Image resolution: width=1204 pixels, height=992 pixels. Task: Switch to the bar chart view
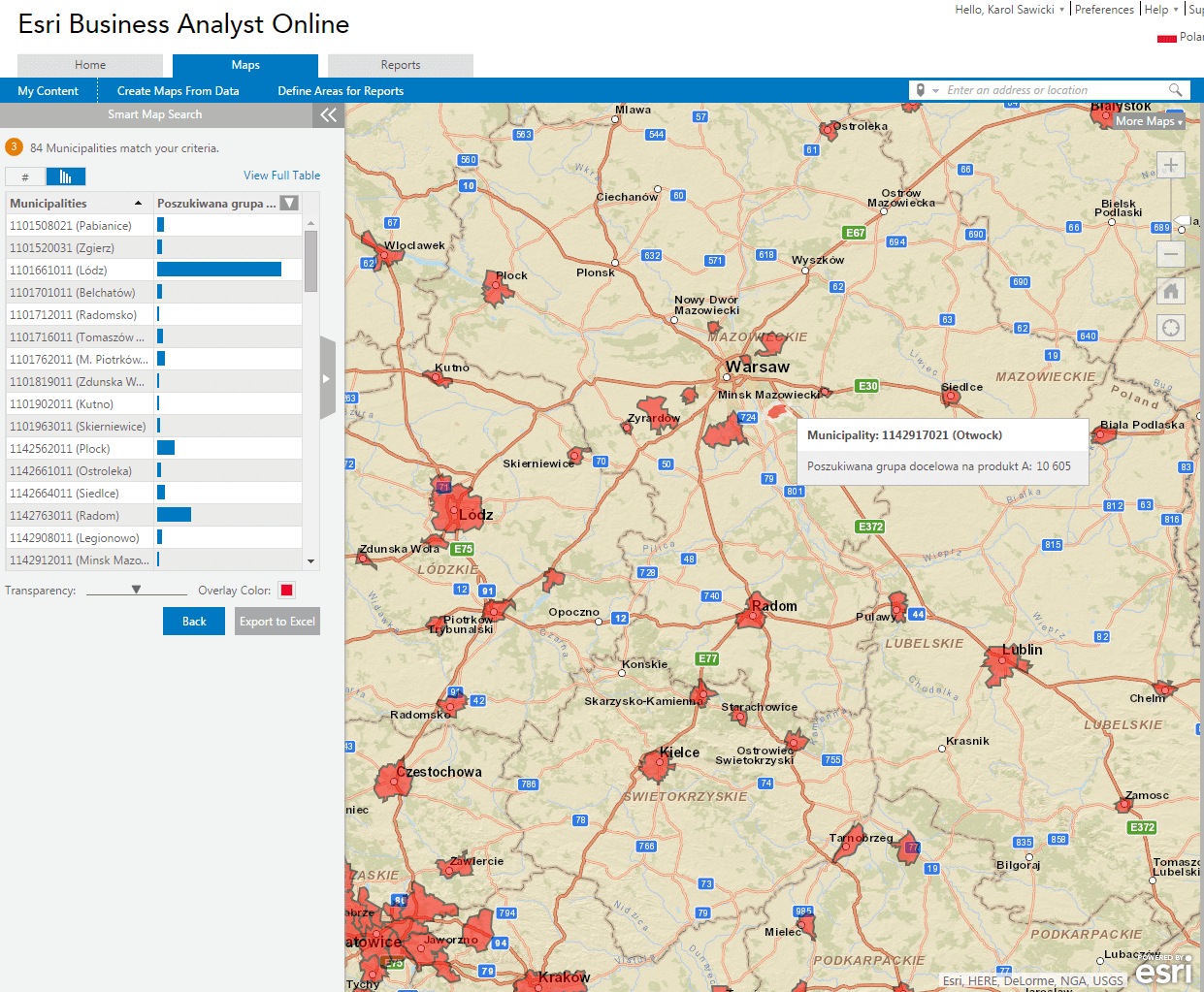66,176
